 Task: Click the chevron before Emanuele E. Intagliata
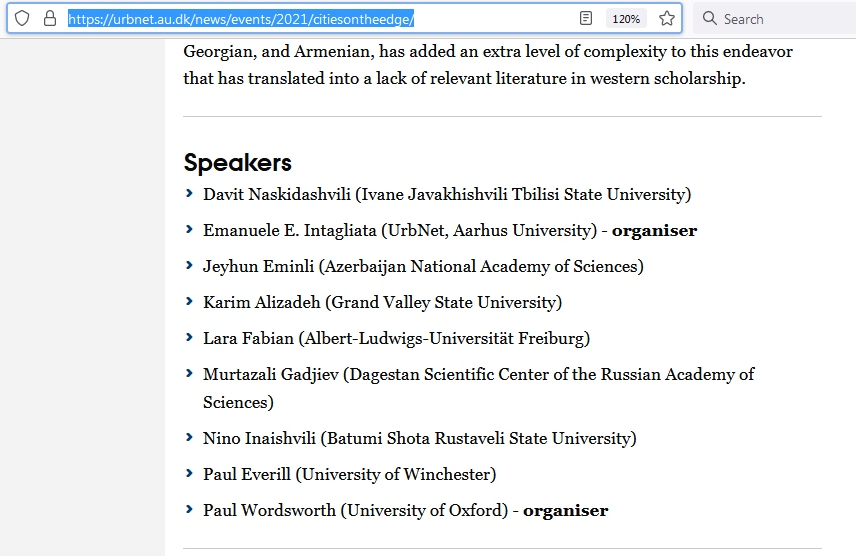tap(190, 230)
